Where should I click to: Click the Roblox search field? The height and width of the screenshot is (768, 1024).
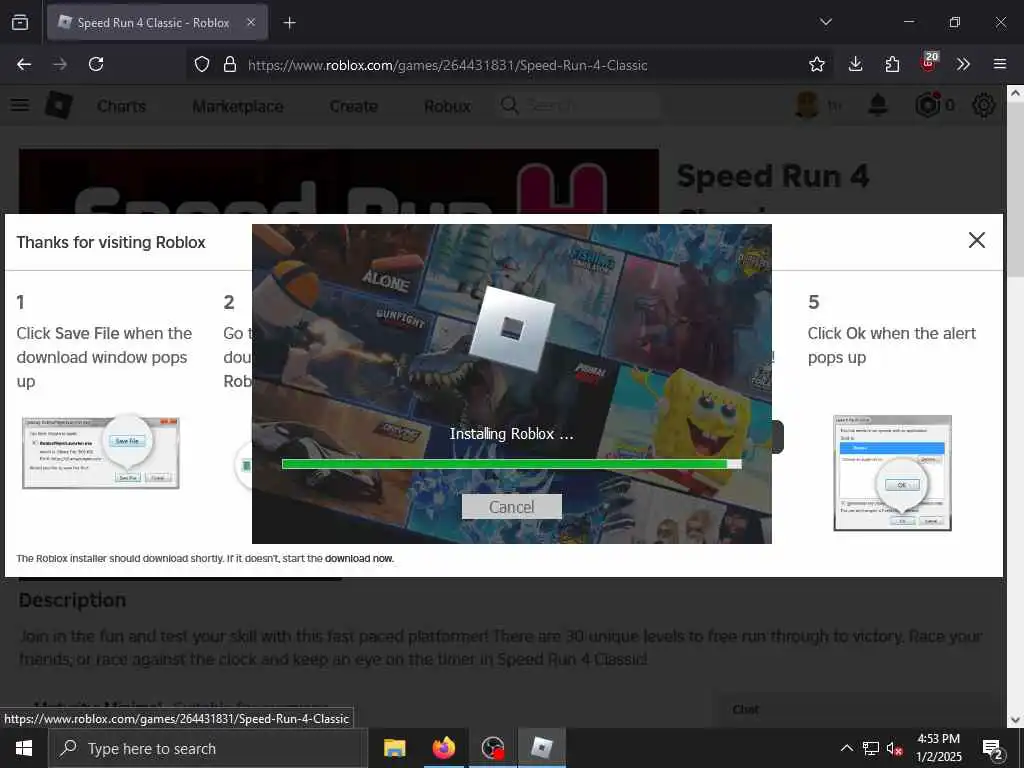coord(578,105)
